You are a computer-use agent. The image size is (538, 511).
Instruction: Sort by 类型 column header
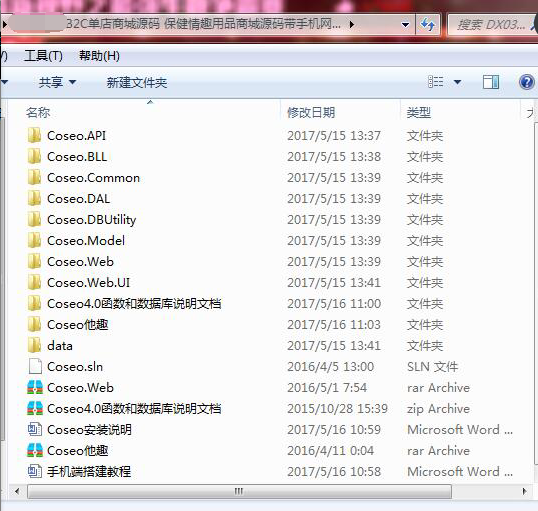tap(460, 112)
